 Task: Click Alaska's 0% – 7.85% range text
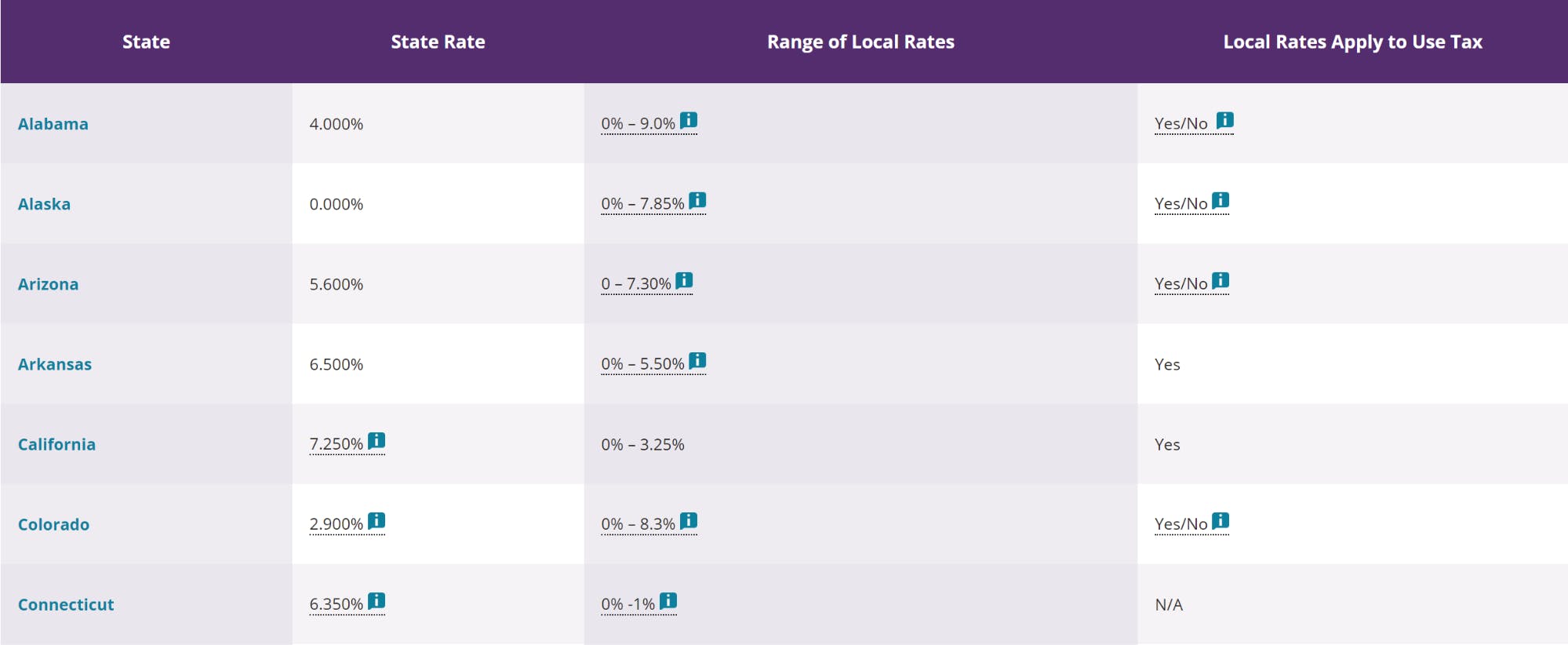(642, 204)
